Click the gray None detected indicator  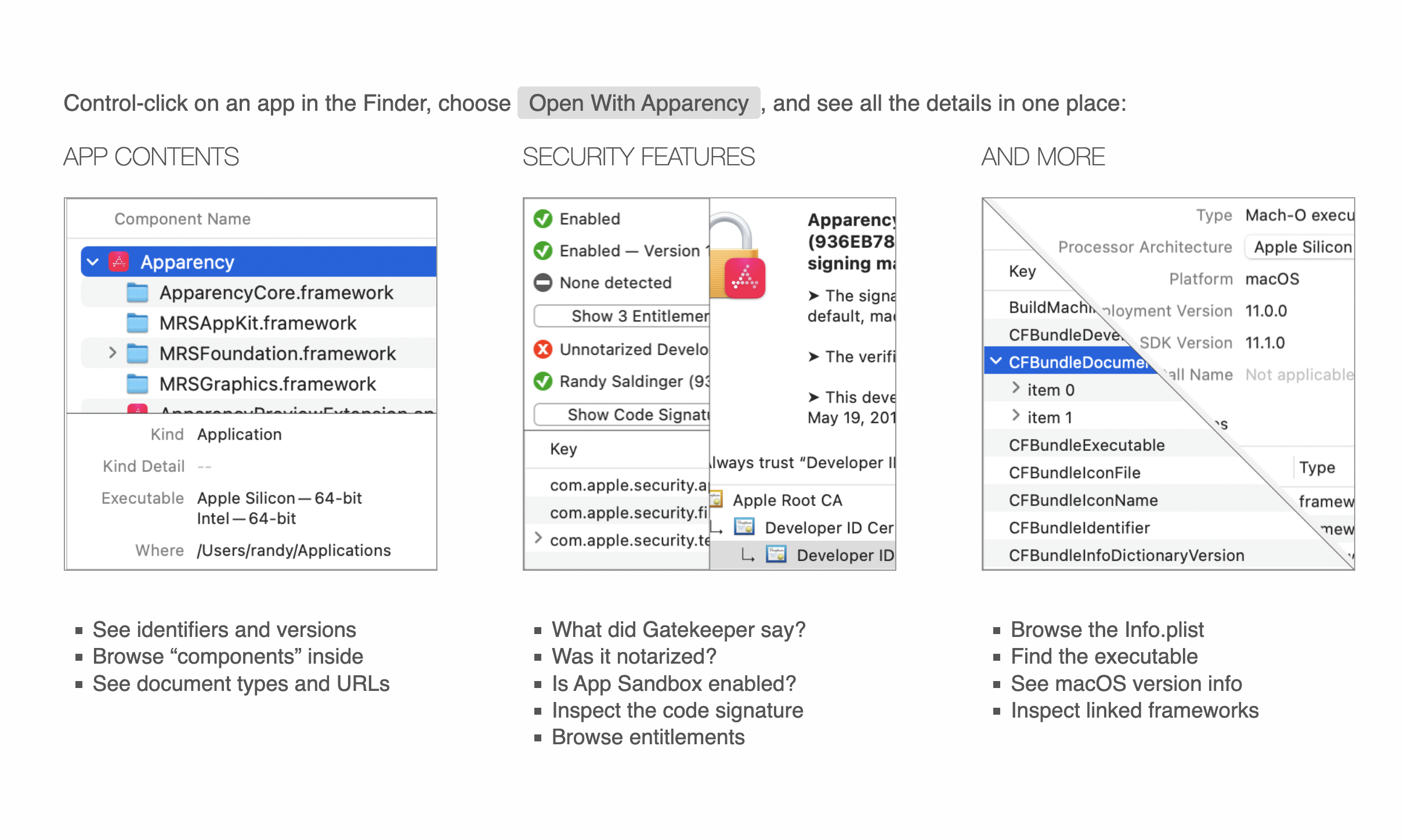[543, 283]
